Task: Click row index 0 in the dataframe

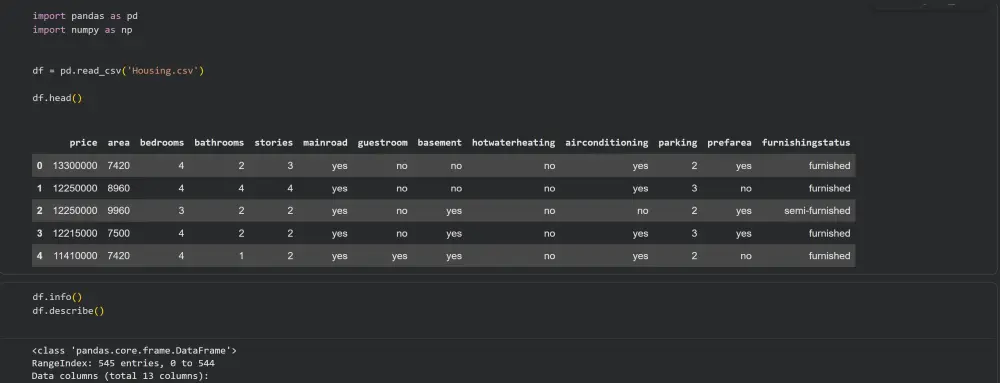Action: 40,166
